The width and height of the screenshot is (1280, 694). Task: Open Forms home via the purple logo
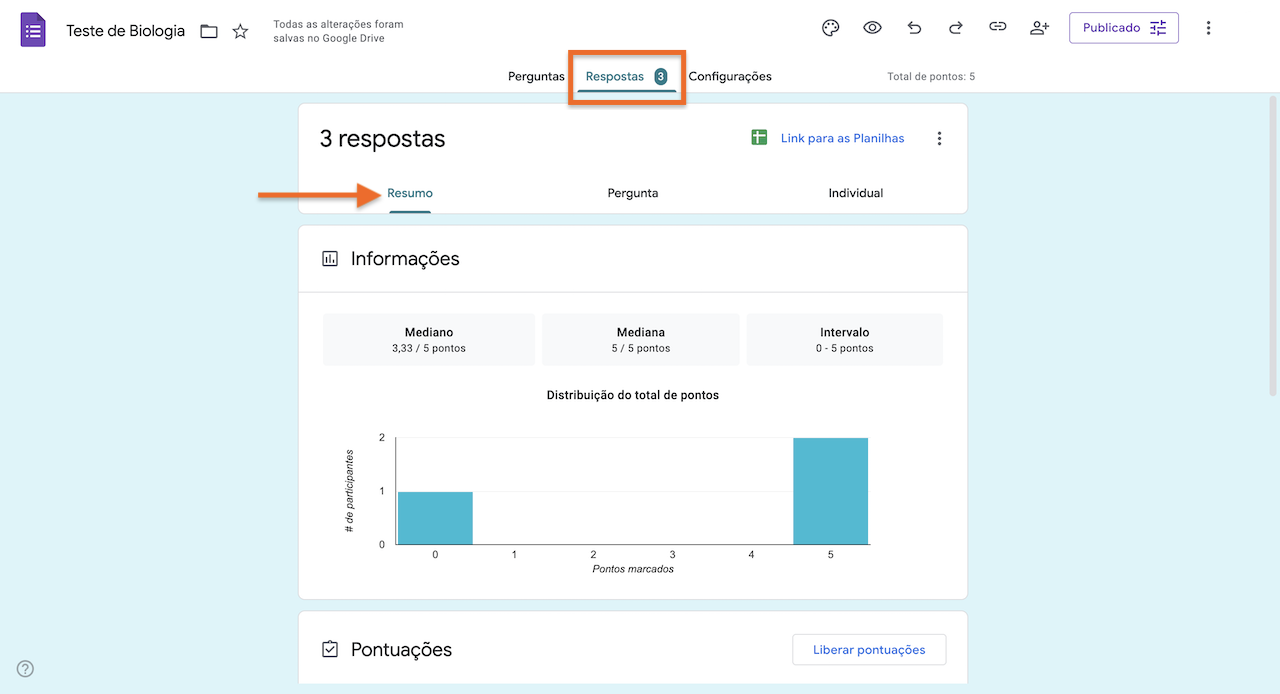[x=33, y=29]
